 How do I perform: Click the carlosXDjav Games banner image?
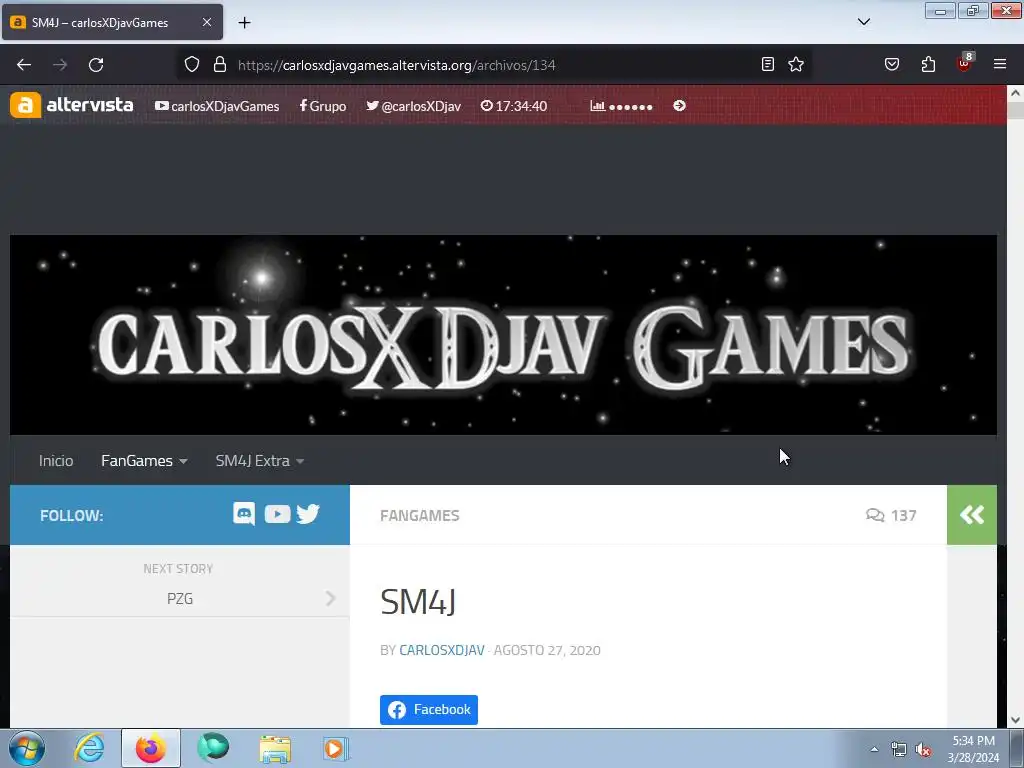click(503, 334)
